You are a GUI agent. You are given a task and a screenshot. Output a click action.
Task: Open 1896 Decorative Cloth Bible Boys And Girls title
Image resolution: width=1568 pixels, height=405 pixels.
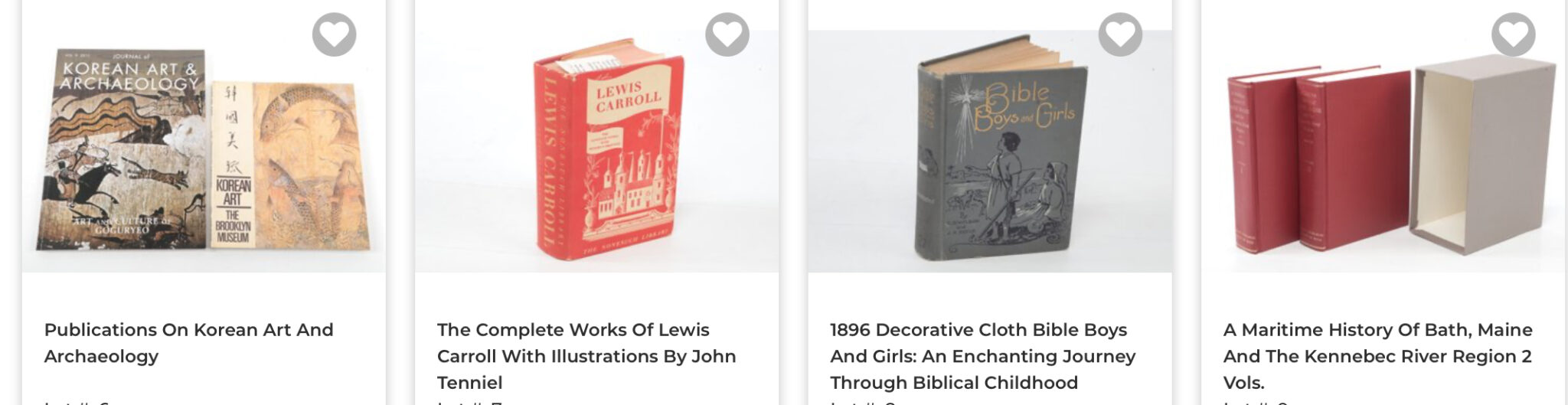tap(982, 356)
